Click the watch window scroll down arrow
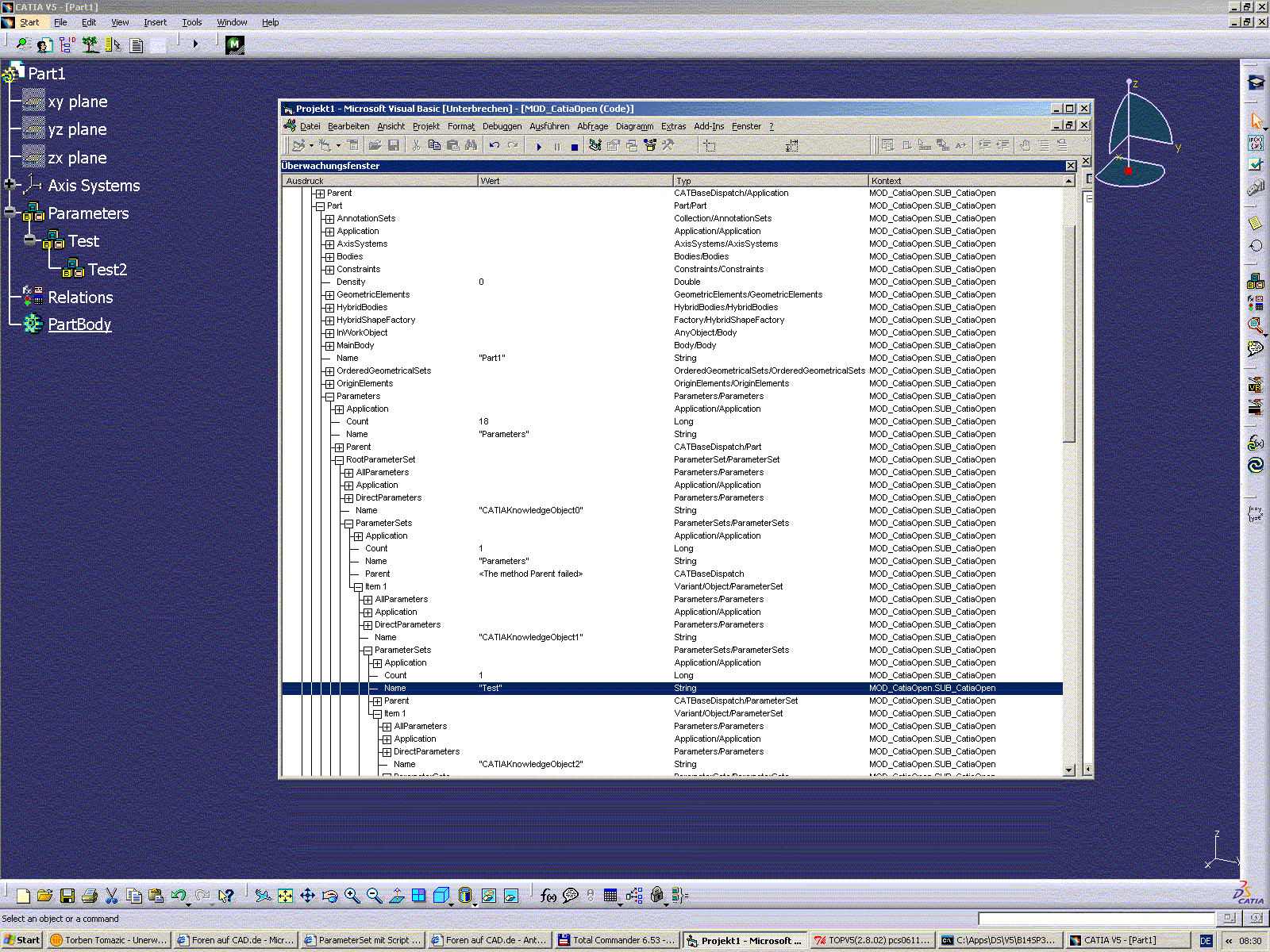This screenshot has width=1270, height=952. [1069, 770]
